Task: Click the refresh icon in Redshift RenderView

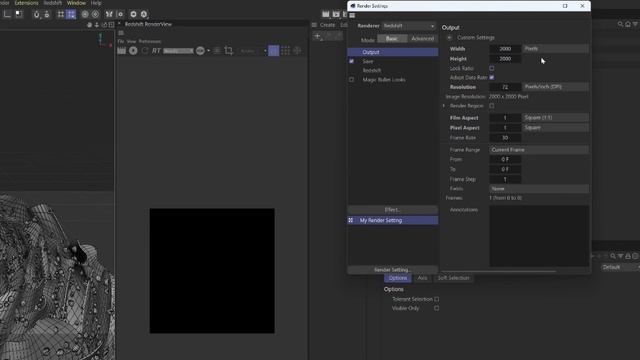Action: click(145, 51)
